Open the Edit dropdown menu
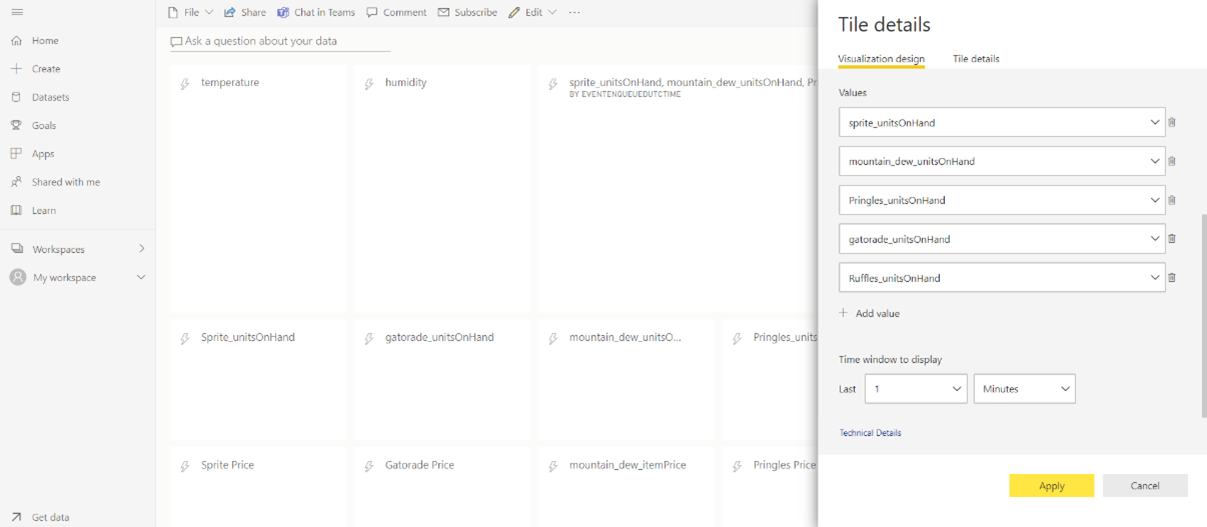Viewport: 1207px width, 527px height. tap(532, 12)
